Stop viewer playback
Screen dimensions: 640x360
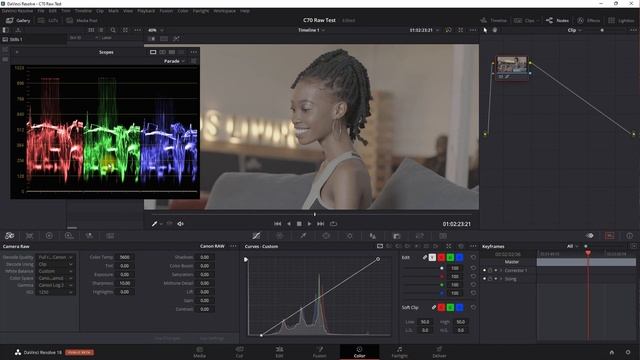point(299,224)
